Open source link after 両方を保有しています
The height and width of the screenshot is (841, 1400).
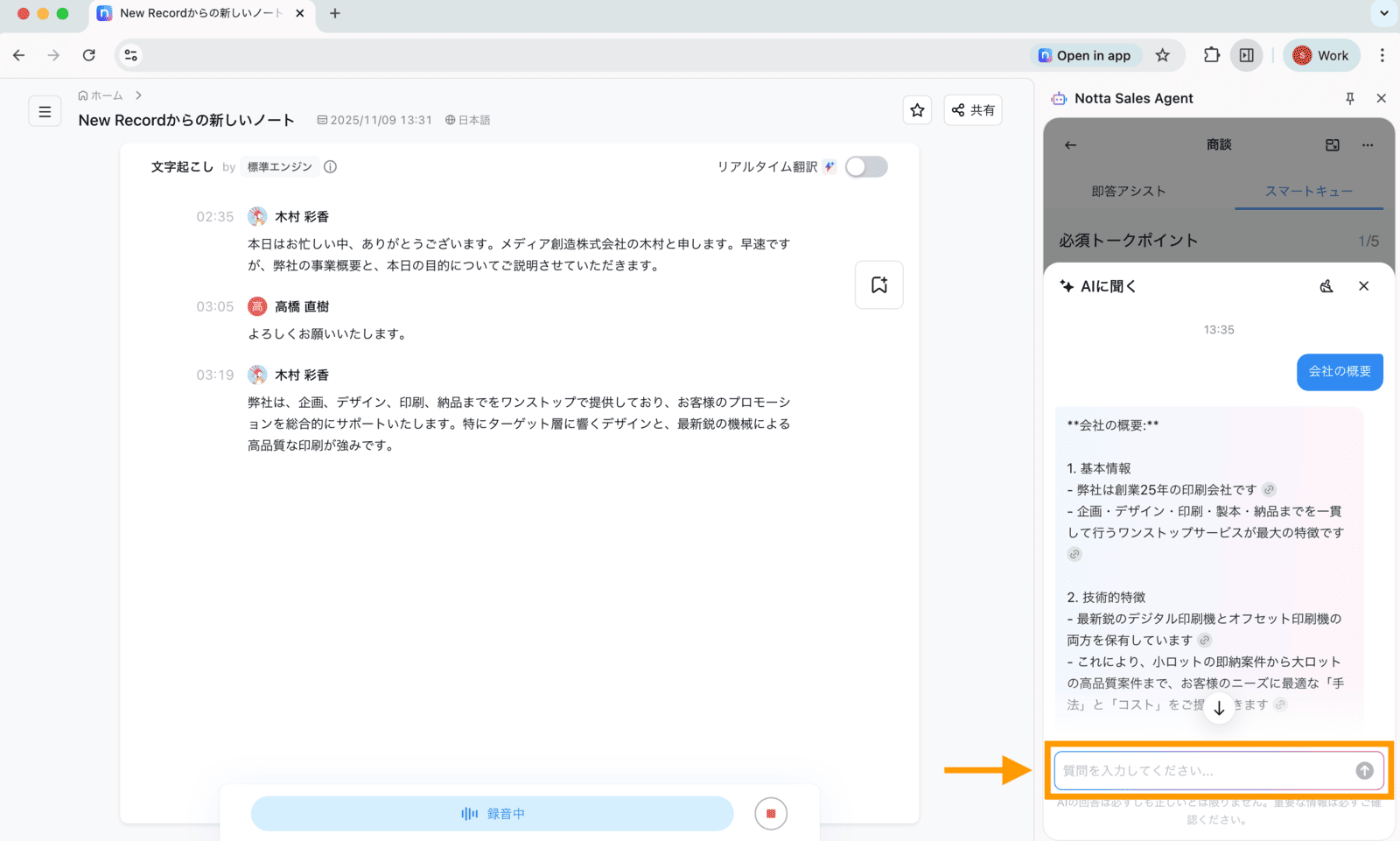coord(1205,641)
